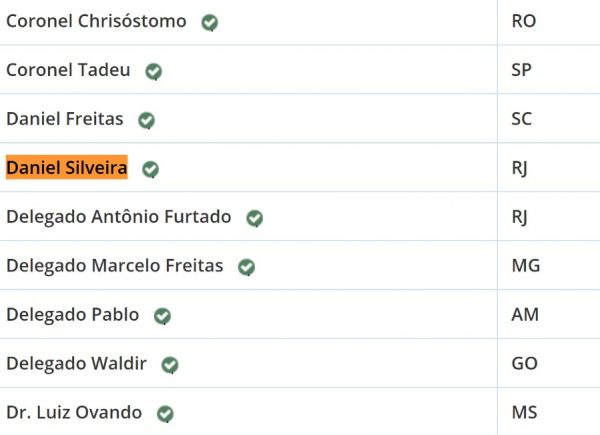Click the checkmark icon next to Daniel Silveira
600x435 pixels.
point(150,169)
